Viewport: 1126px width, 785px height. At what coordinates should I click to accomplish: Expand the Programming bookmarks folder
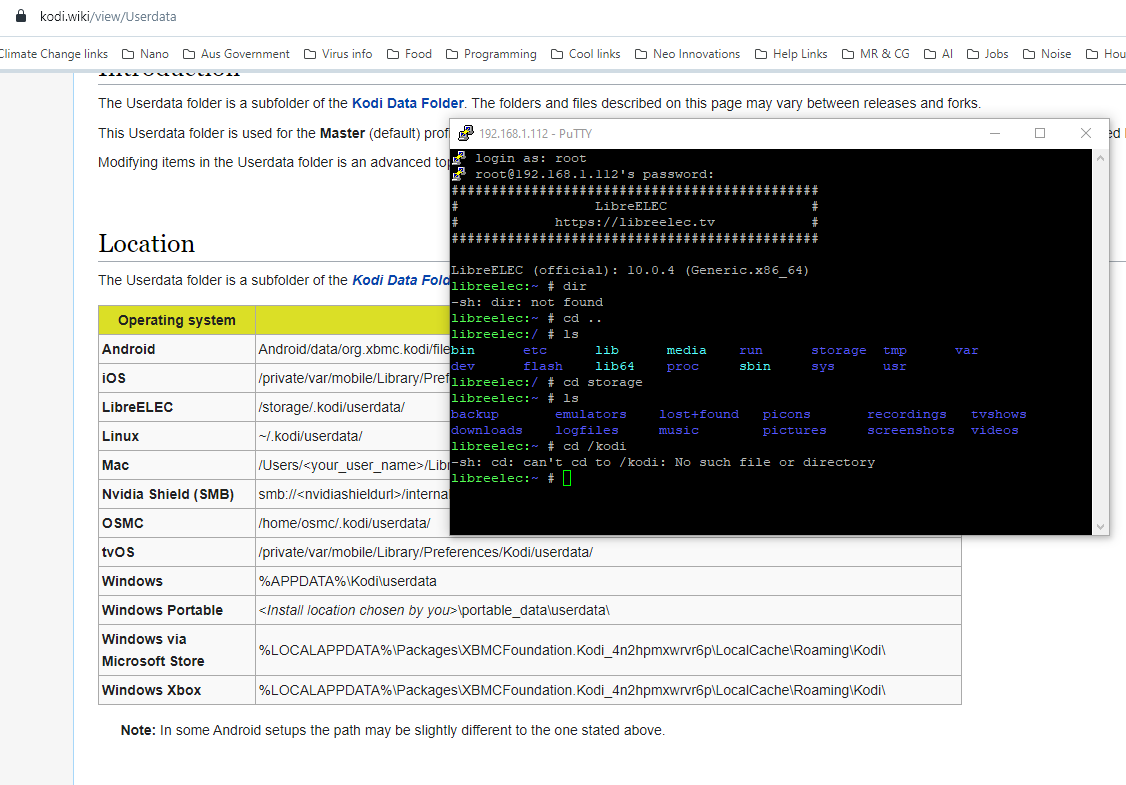pyautogui.click(x=491, y=54)
